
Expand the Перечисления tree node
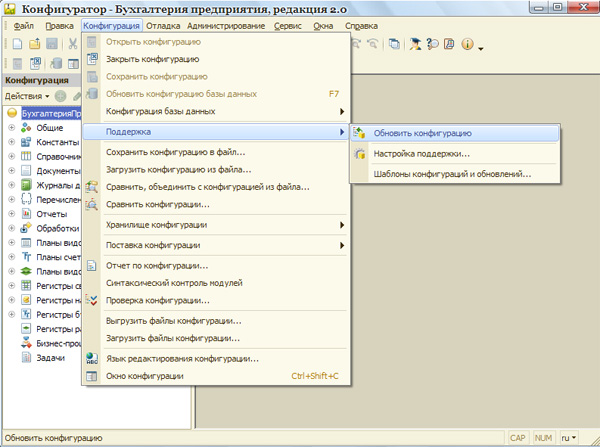[11, 199]
